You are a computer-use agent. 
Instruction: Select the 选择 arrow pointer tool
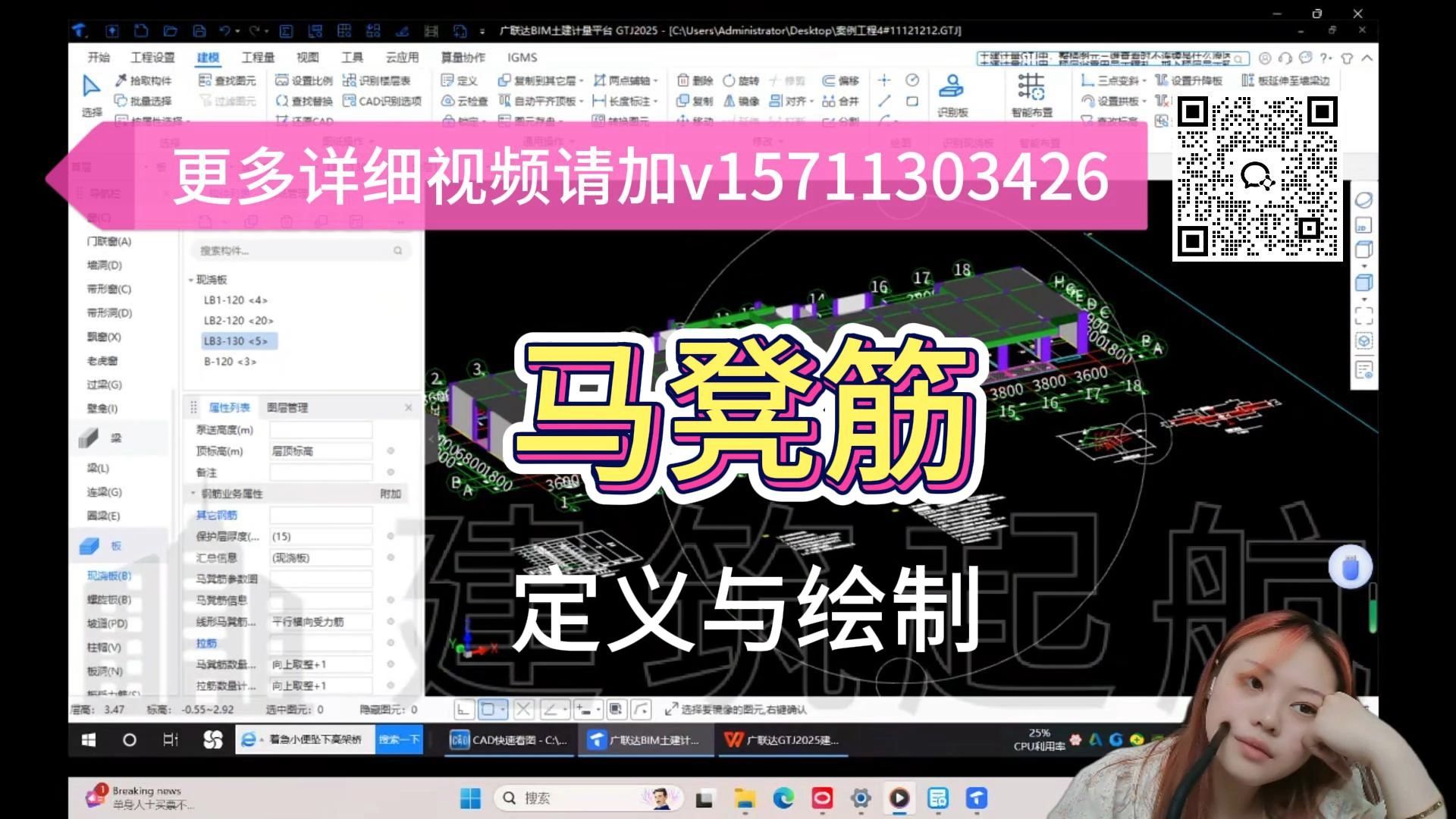(x=91, y=95)
